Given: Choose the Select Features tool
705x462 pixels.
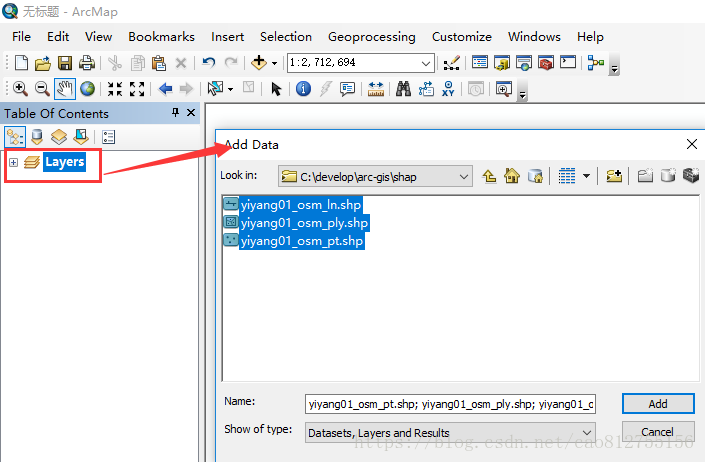Looking at the screenshot, I should [x=215, y=89].
